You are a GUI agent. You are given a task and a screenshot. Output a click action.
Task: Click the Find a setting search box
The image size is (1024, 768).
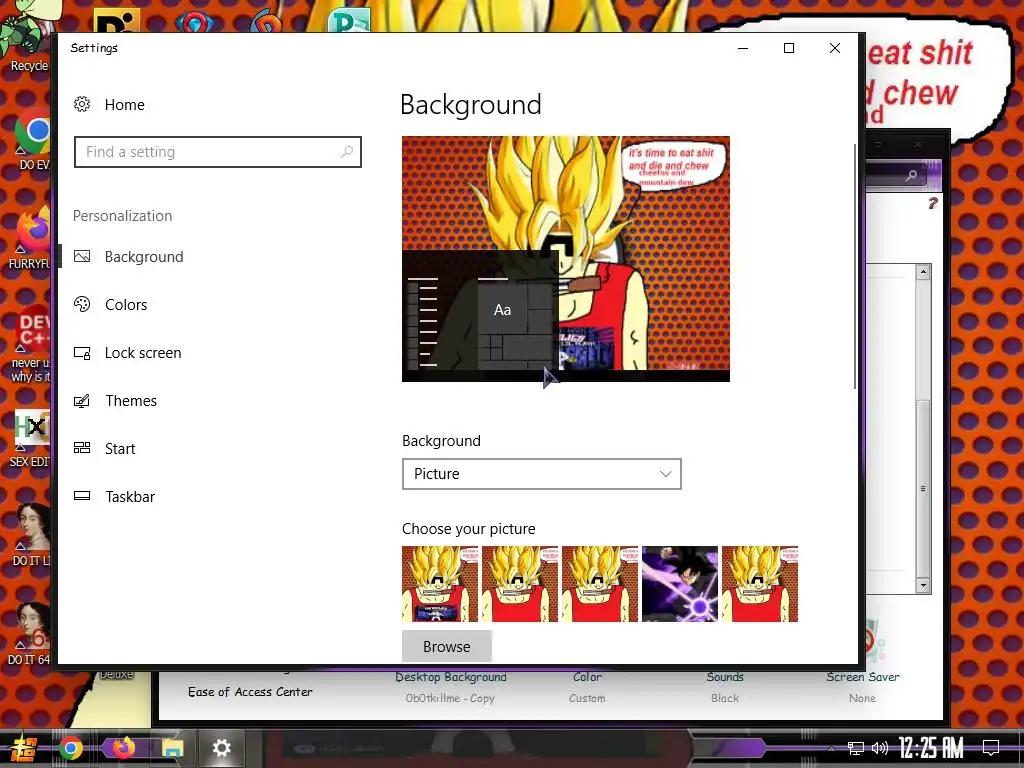tap(217, 152)
